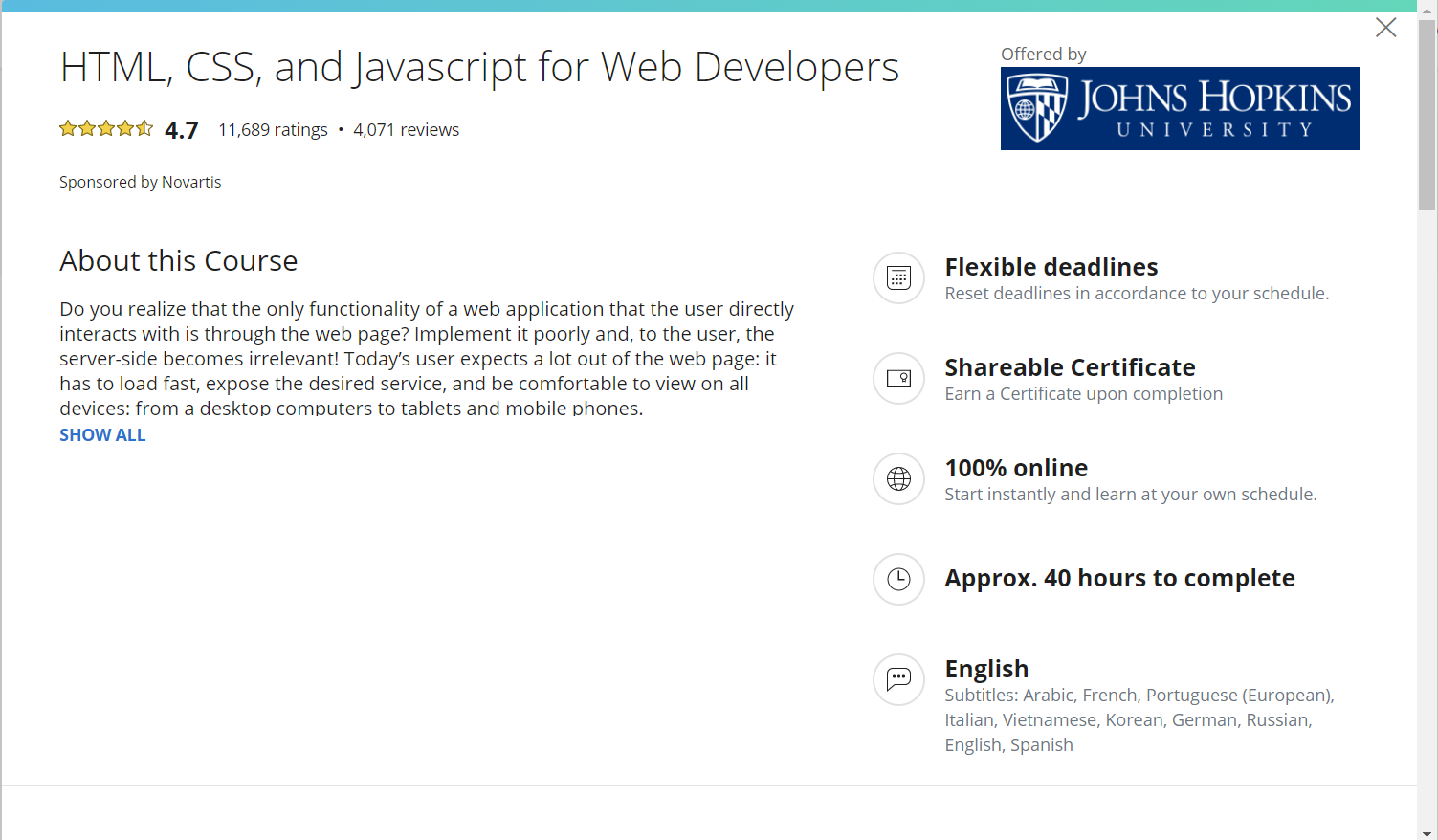
Task: Click the Flexible deadlines heading
Action: (1051, 267)
